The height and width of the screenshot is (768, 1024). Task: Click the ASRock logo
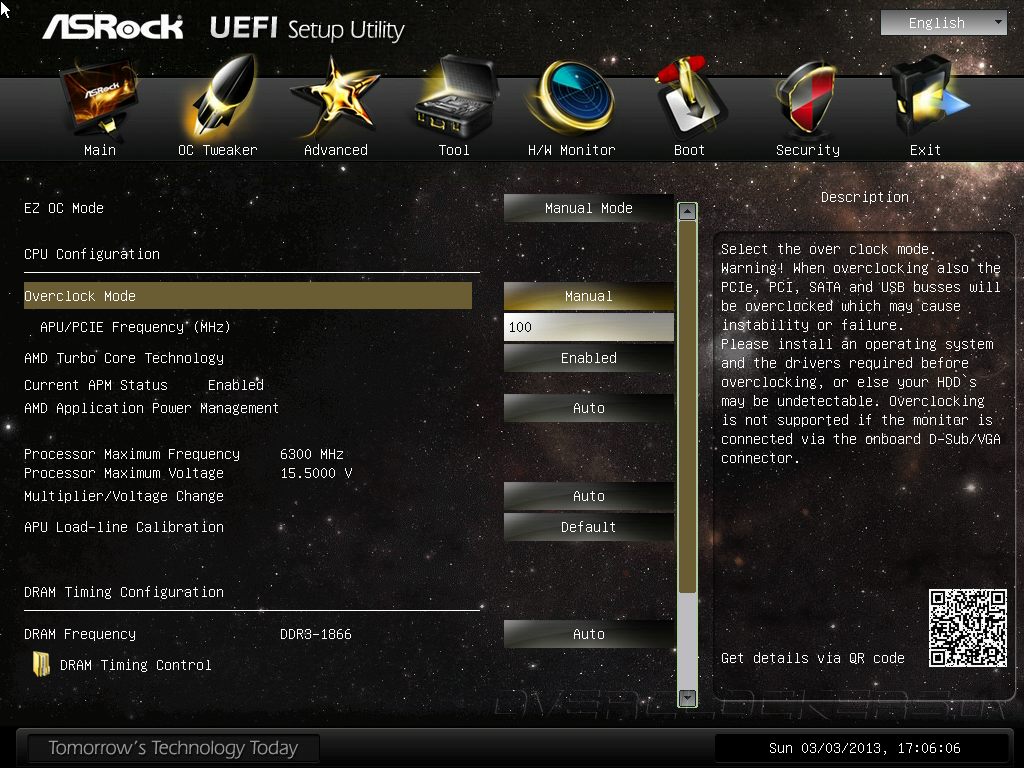(113, 27)
